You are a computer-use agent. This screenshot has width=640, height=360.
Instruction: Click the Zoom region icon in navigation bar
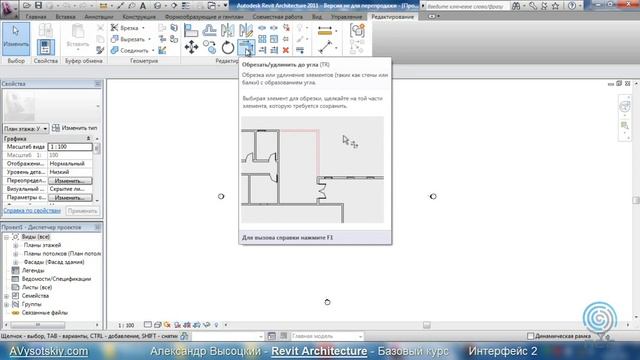625,125
